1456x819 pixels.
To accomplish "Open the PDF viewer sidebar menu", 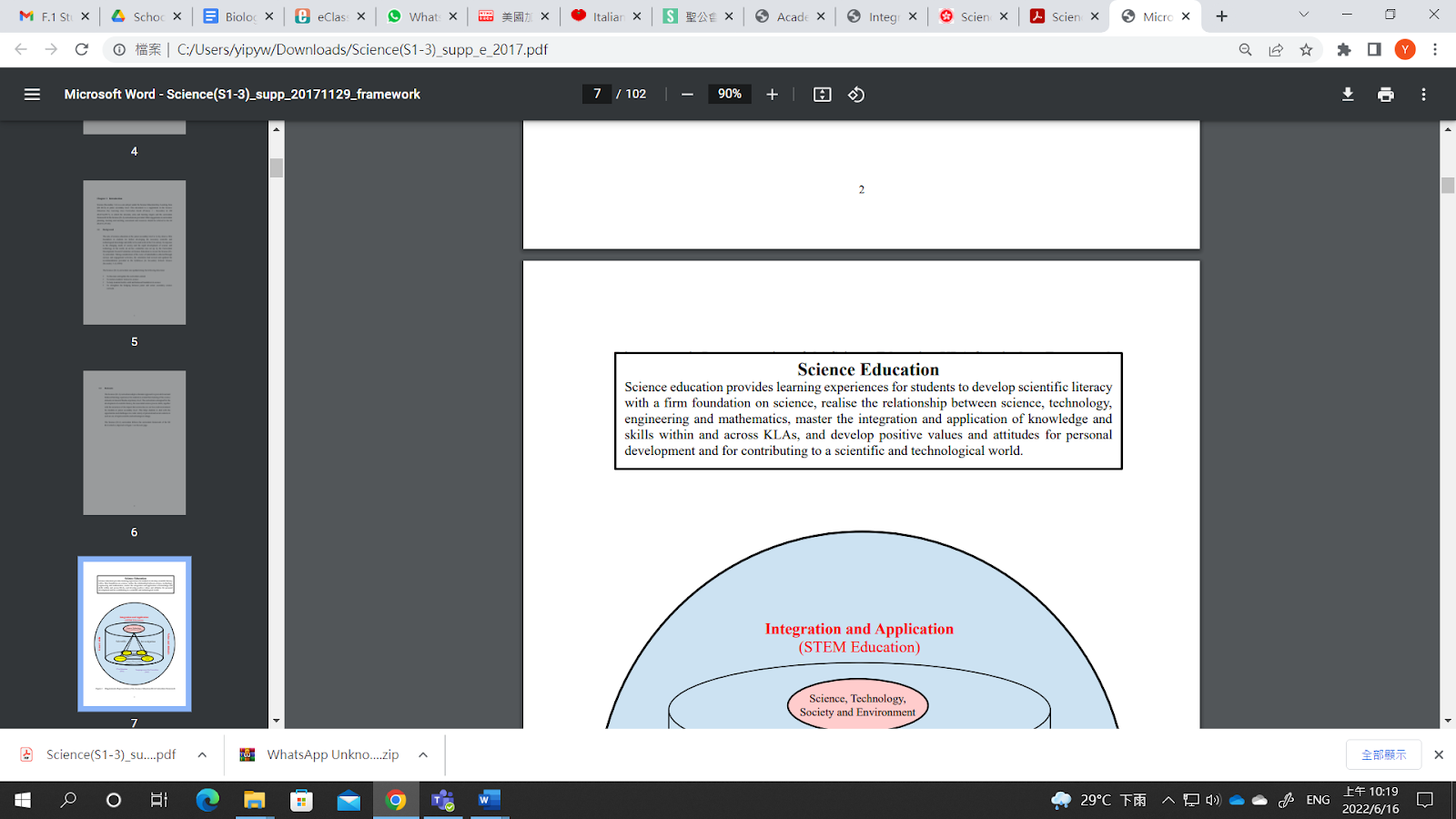I will (x=32, y=94).
